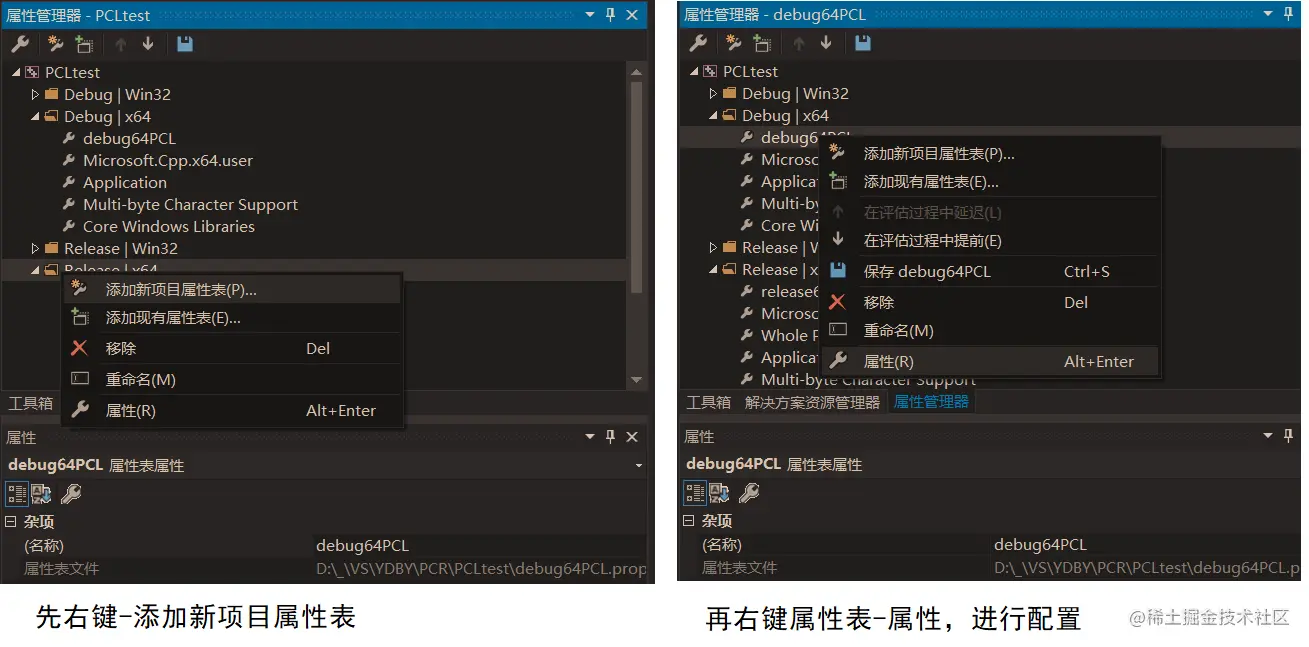Click Add New Project Property Sheet icon in debug64PCL toolbar
Image resolution: width=1309 pixels, height=647 pixels.
(733, 43)
